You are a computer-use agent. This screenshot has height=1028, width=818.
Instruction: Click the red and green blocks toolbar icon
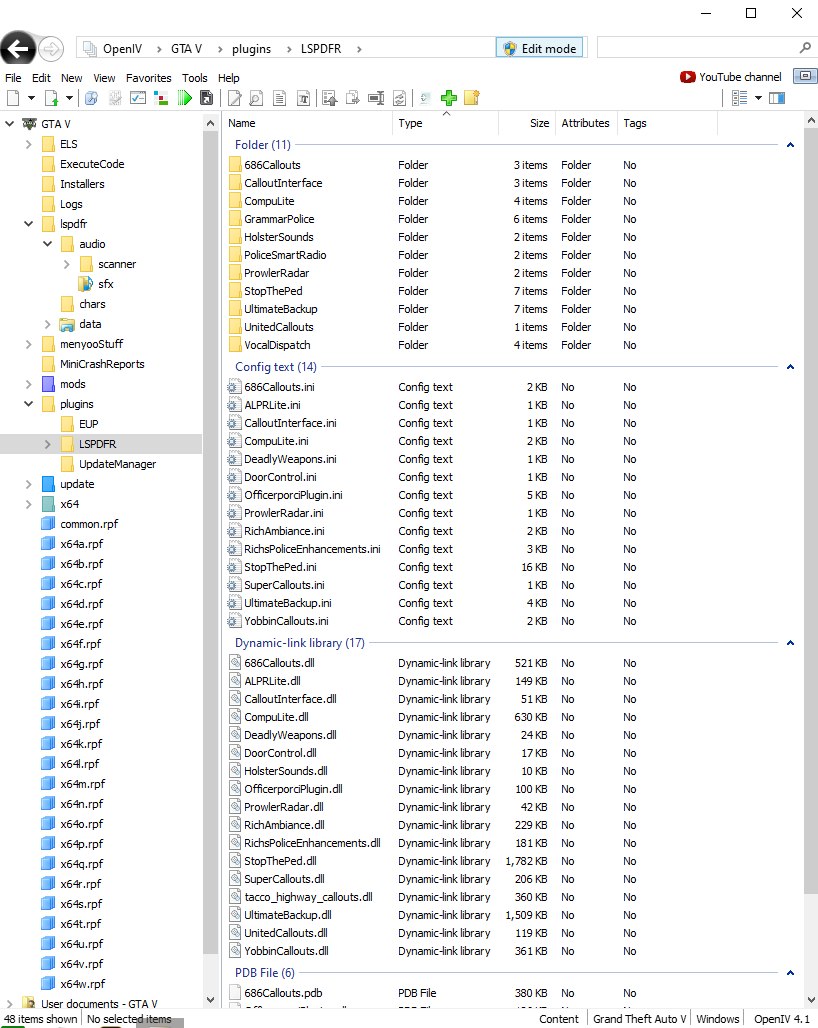point(161,98)
